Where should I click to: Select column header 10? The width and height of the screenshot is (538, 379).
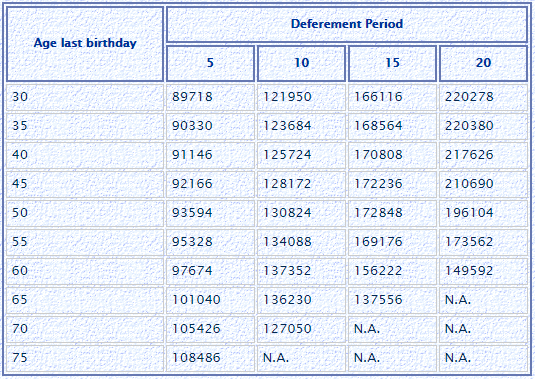[x=302, y=63]
